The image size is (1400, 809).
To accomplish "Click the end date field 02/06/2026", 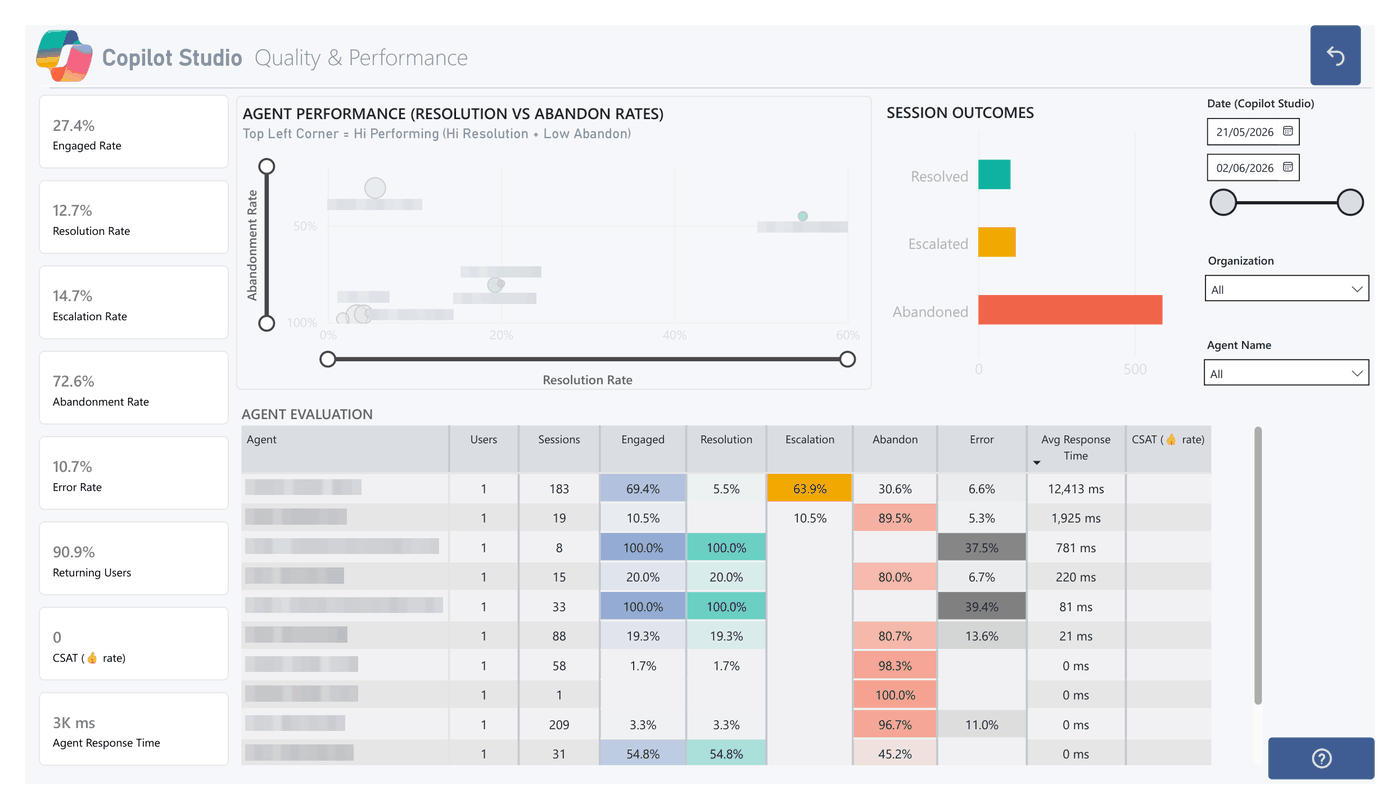I will 1253,168.
